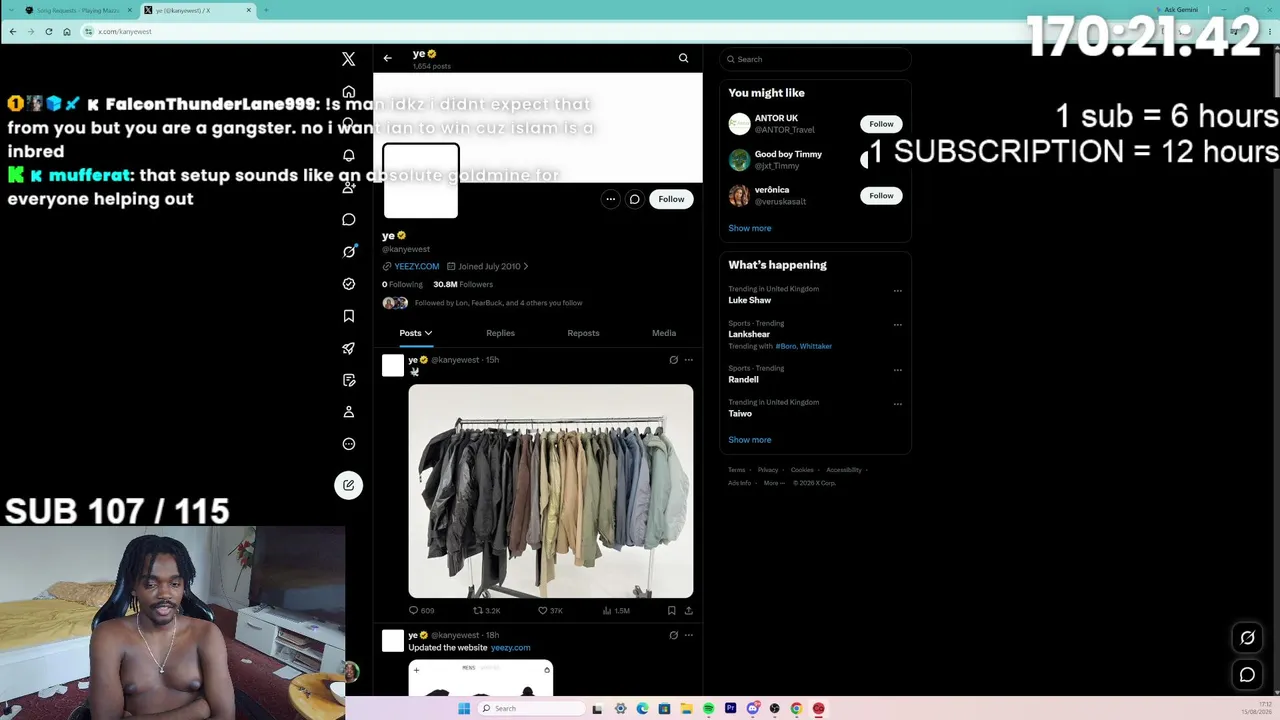Click the X logo in the sidebar
Viewport: 1280px width, 720px height.
click(348, 59)
